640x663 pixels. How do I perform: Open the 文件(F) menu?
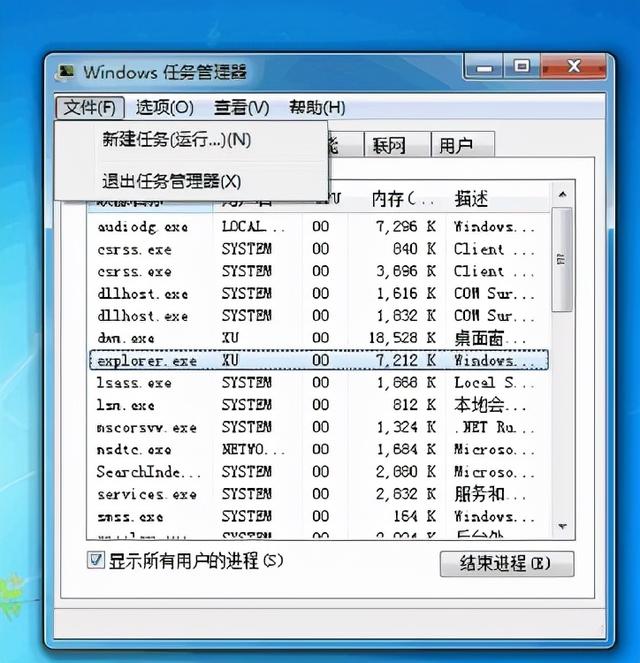[x=90, y=108]
